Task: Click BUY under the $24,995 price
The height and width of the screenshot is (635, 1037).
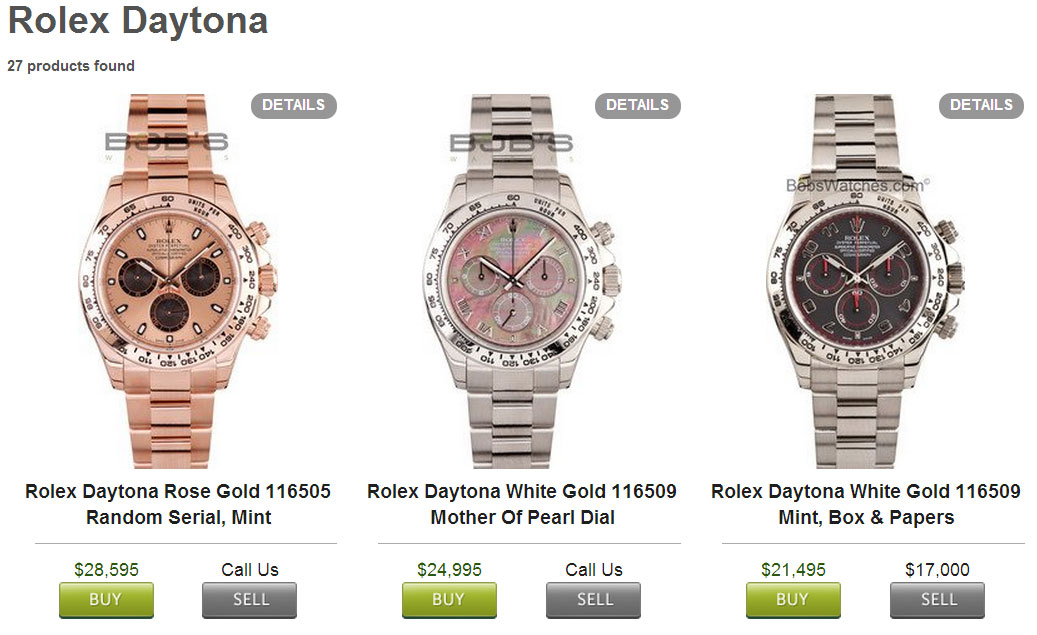Action: pyautogui.click(x=449, y=600)
